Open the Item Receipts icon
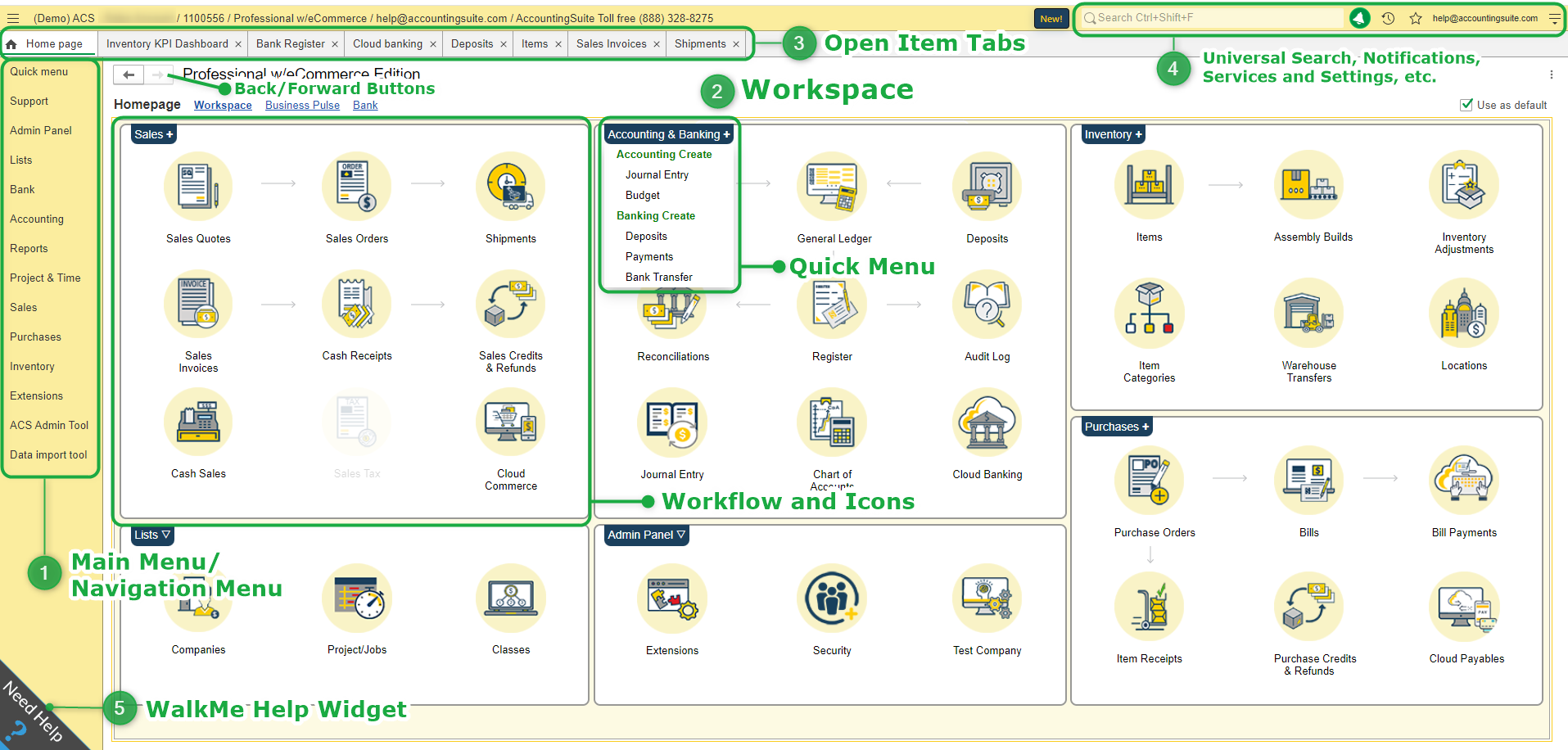The image size is (1568, 750). click(1149, 607)
